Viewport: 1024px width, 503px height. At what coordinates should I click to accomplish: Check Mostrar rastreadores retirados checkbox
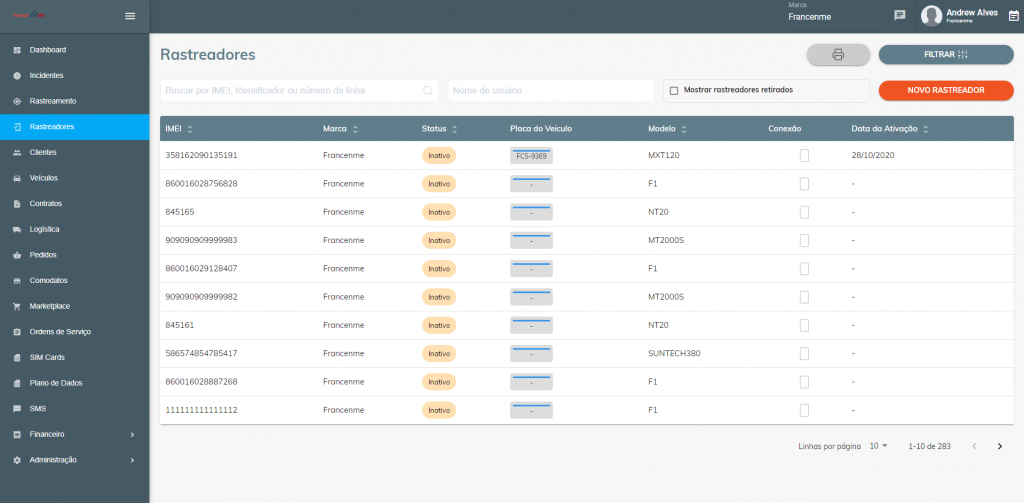coord(674,91)
